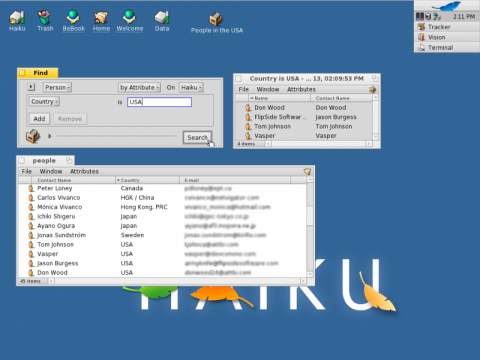Select Ichiki Shigeru icon in people window
The height and width of the screenshot is (360, 480).
click(x=31, y=216)
